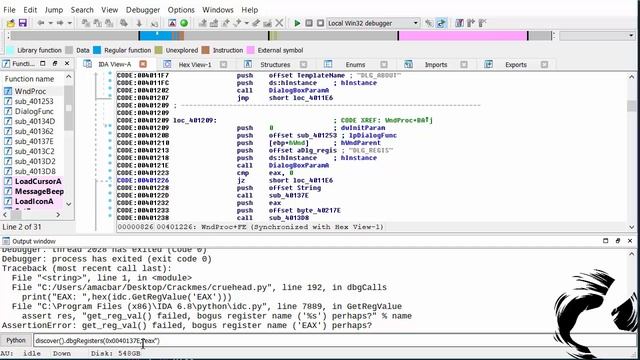Screen dimensions: 640x360
Task: Open the Jump menu
Action: coord(53,10)
